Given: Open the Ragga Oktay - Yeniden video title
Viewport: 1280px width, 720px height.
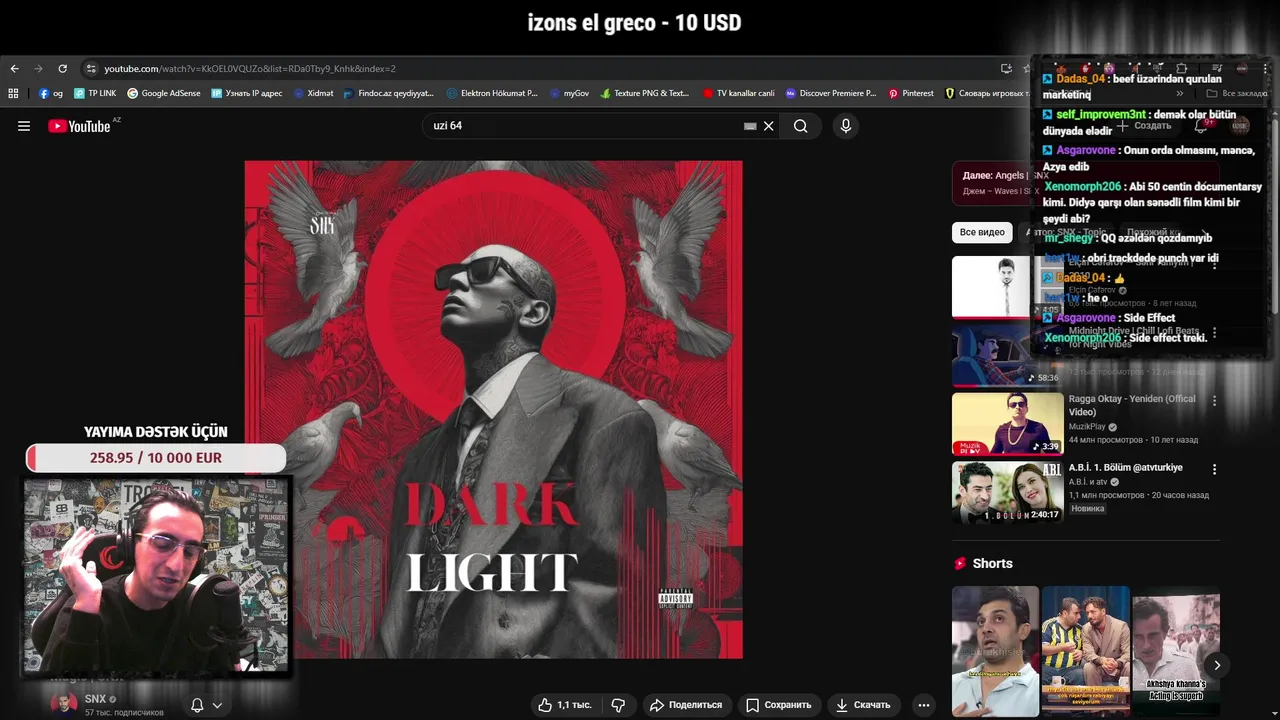Looking at the screenshot, I should click(1132, 405).
